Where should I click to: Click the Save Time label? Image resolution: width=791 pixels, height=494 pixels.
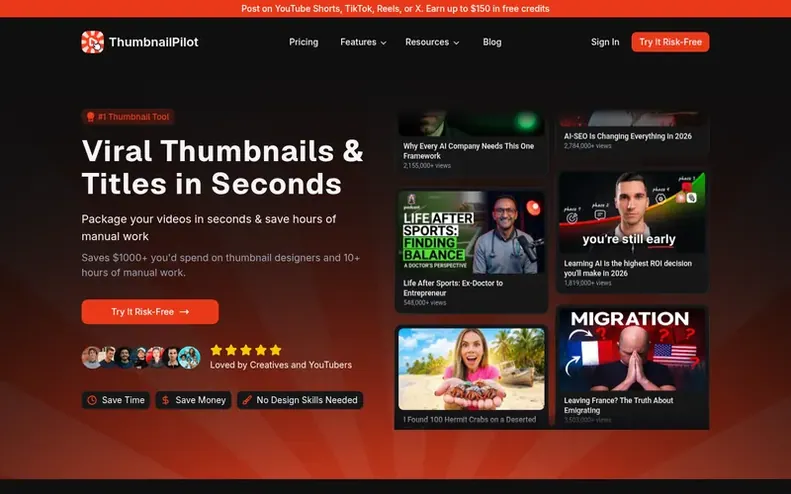coord(123,400)
